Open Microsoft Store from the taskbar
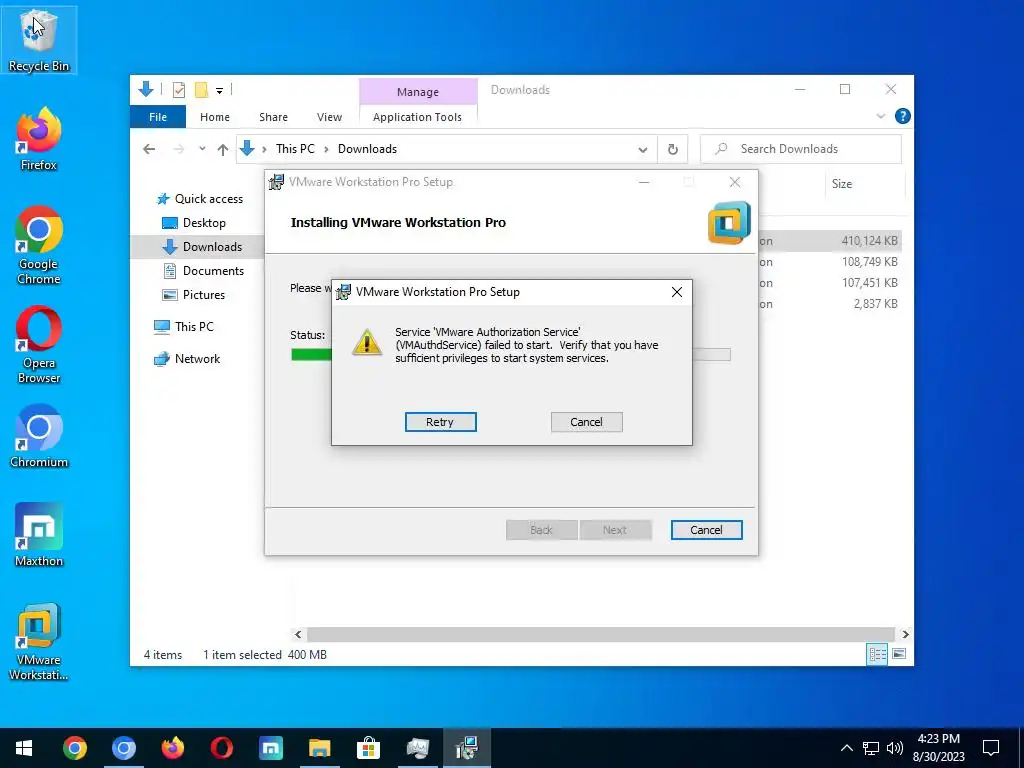Image resolution: width=1024 pixels, height=768 pixels. pos(368,748)
